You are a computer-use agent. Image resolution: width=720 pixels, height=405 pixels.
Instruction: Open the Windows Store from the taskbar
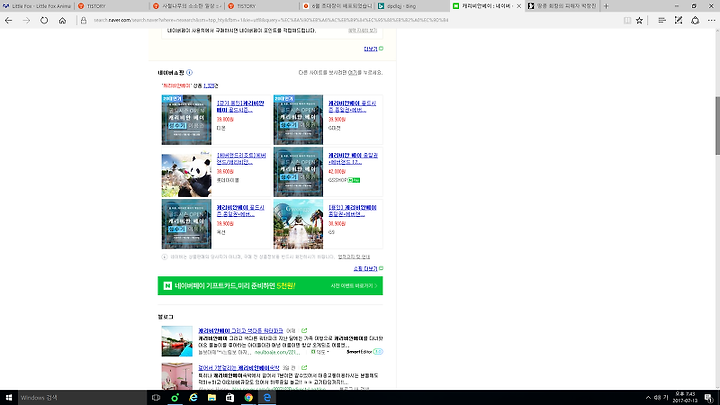point(230,398)
